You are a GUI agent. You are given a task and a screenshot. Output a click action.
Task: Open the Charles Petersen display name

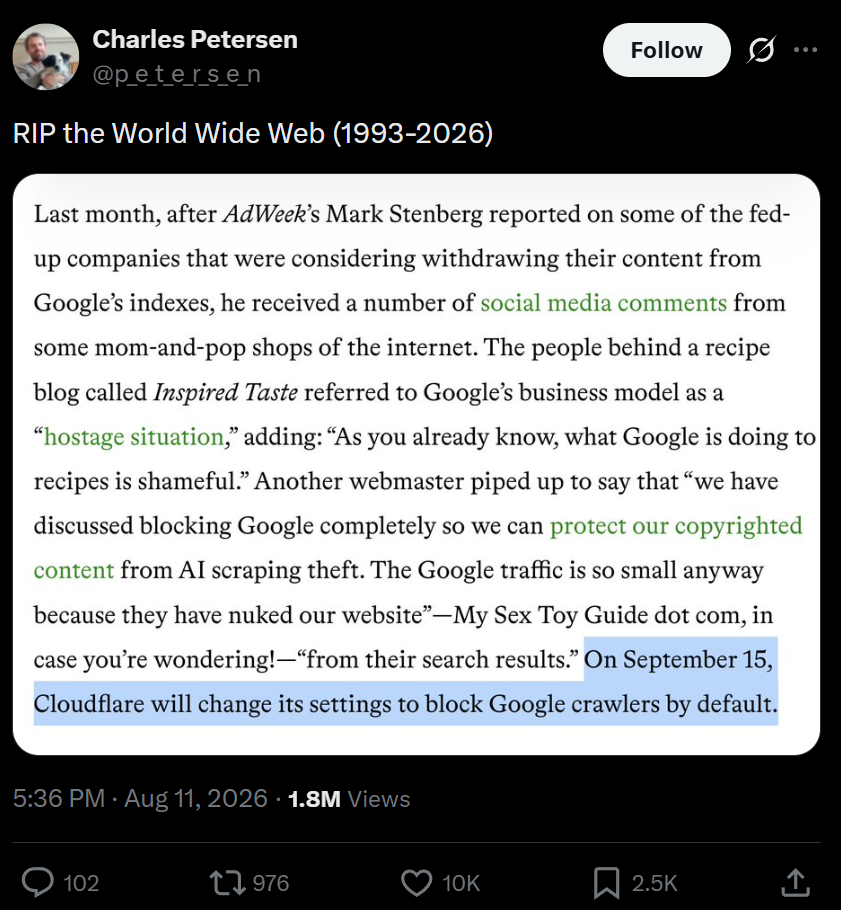click(x=194, y=39)
